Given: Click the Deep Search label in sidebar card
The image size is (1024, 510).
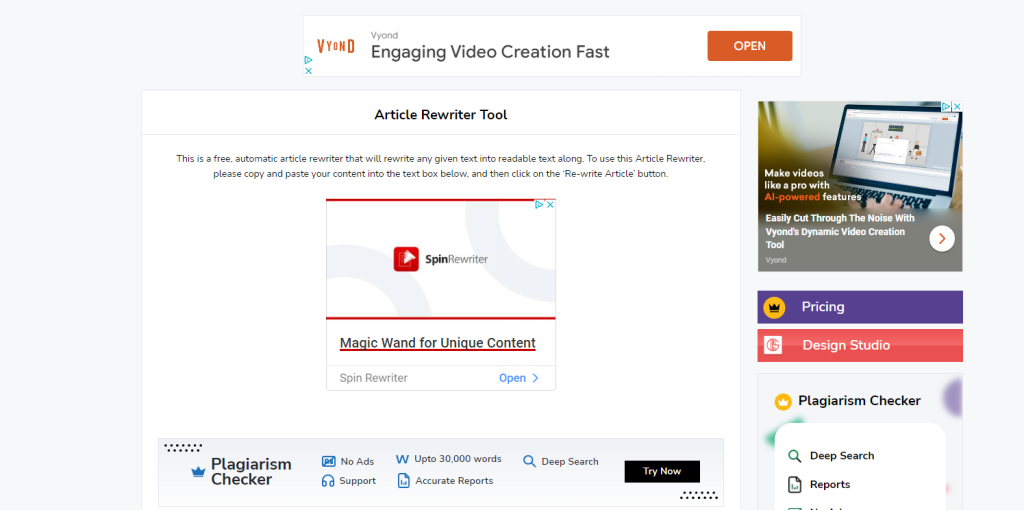Looking at the screenshot, I should coord(842,456).
